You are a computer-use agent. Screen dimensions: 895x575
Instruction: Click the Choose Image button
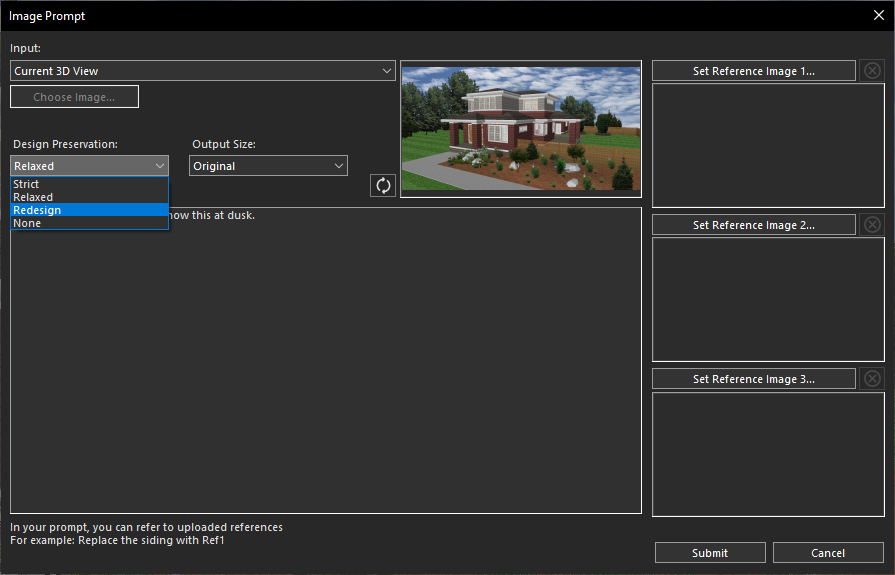tap(74, 96)
